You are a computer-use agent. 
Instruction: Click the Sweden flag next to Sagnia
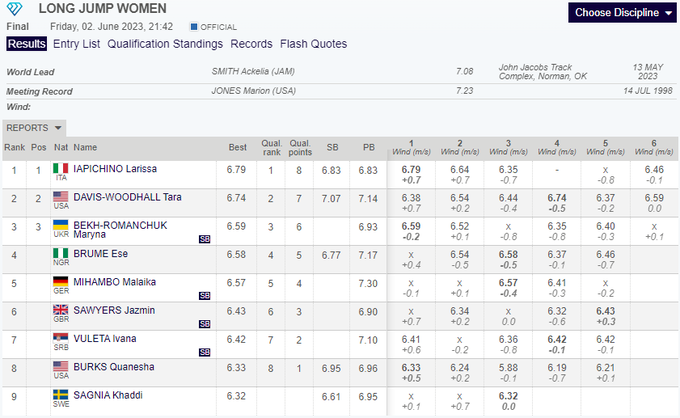pos(60,396)
